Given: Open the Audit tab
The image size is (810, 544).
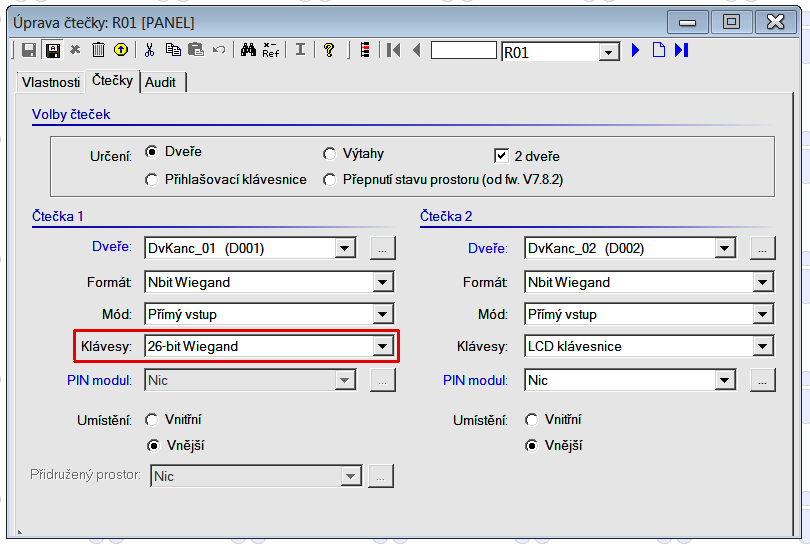Looking at the screenshot, I should (161, 82).
